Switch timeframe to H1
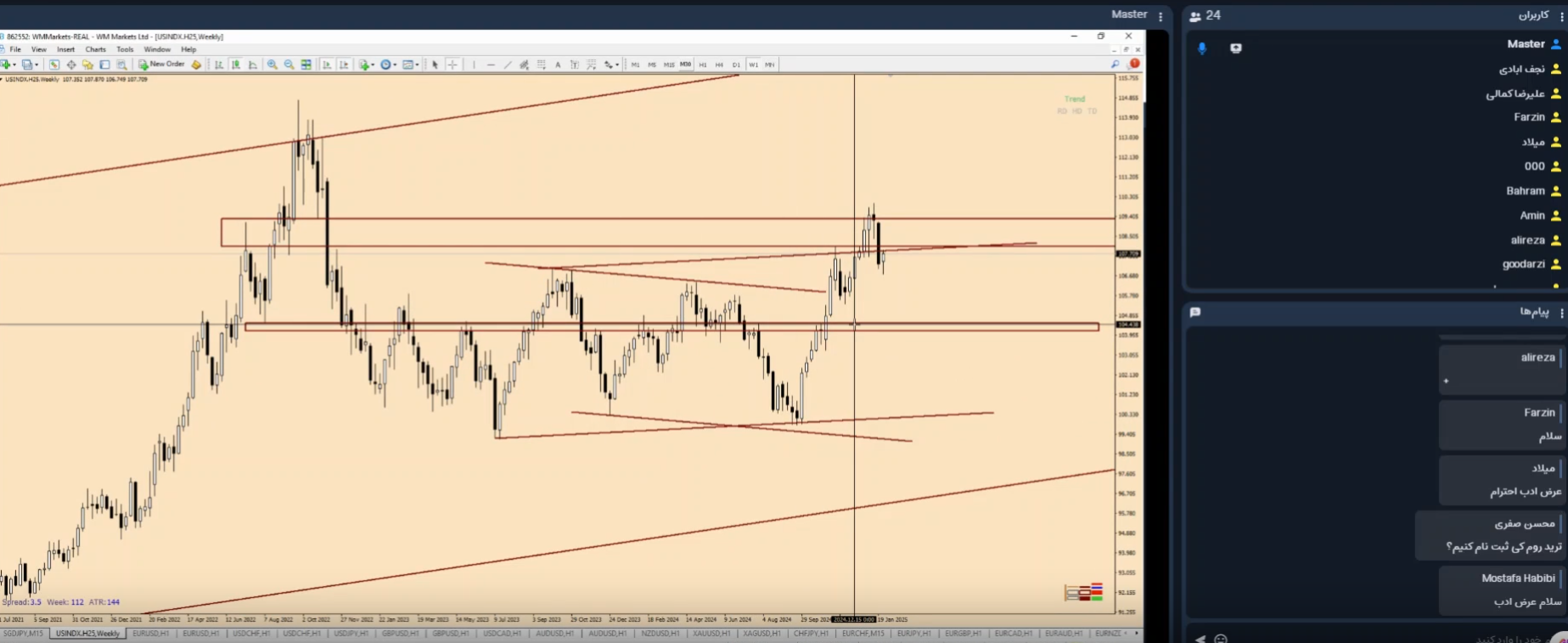1568x643 pixels. tap(703, 65)
